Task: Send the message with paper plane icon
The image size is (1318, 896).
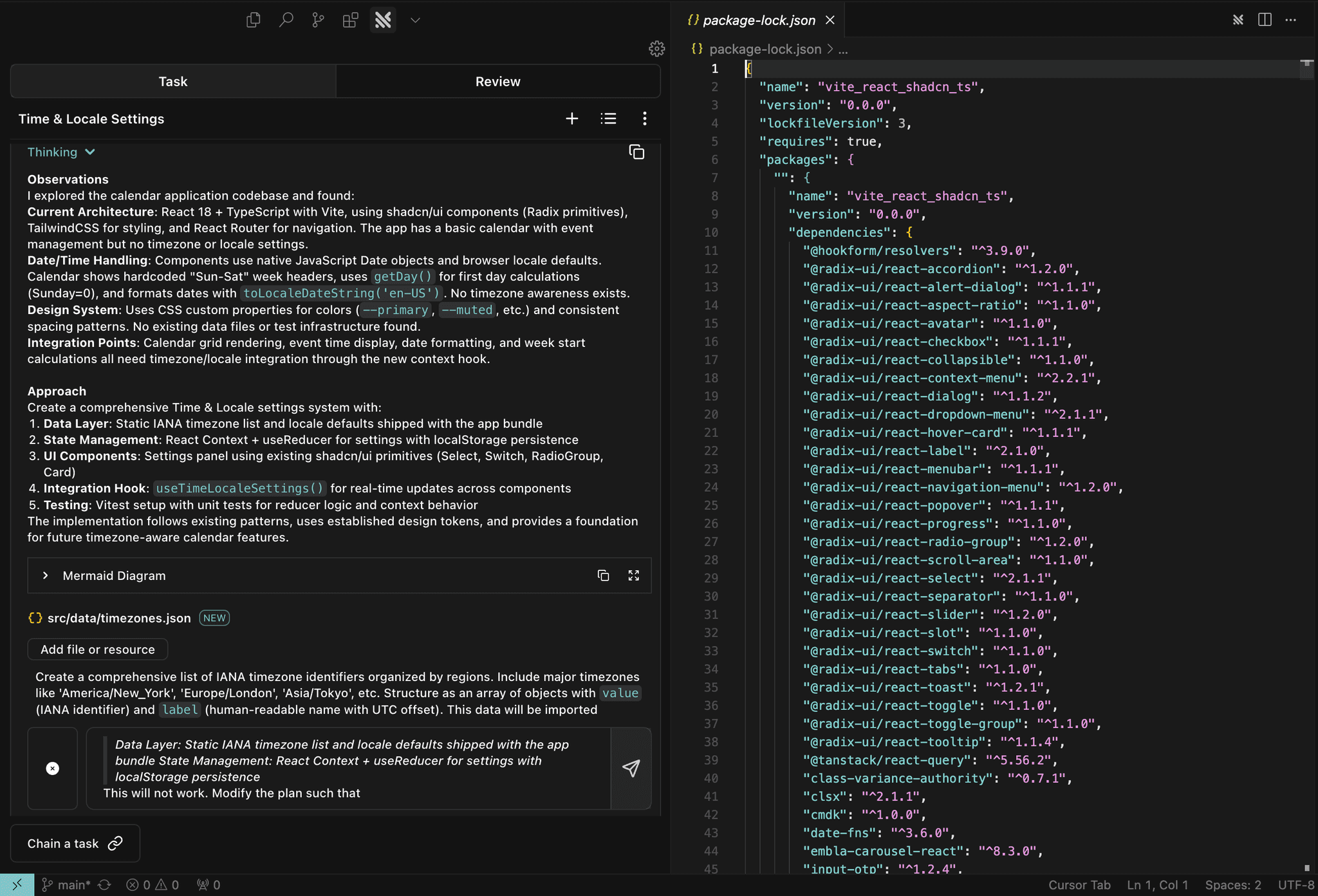Action: pos(631,768)
